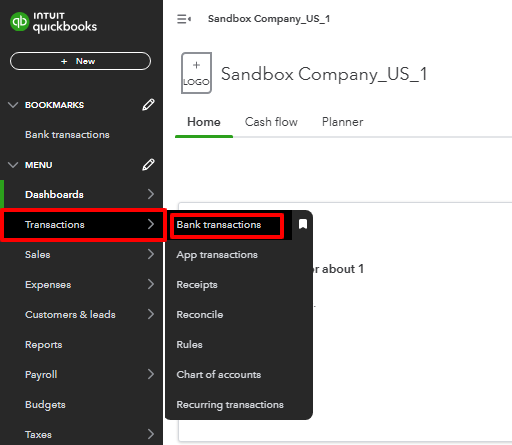Edit bookmarks with the pencil icon
The width and height of the screenshot is (512, 445).
[x=148, y=105]
